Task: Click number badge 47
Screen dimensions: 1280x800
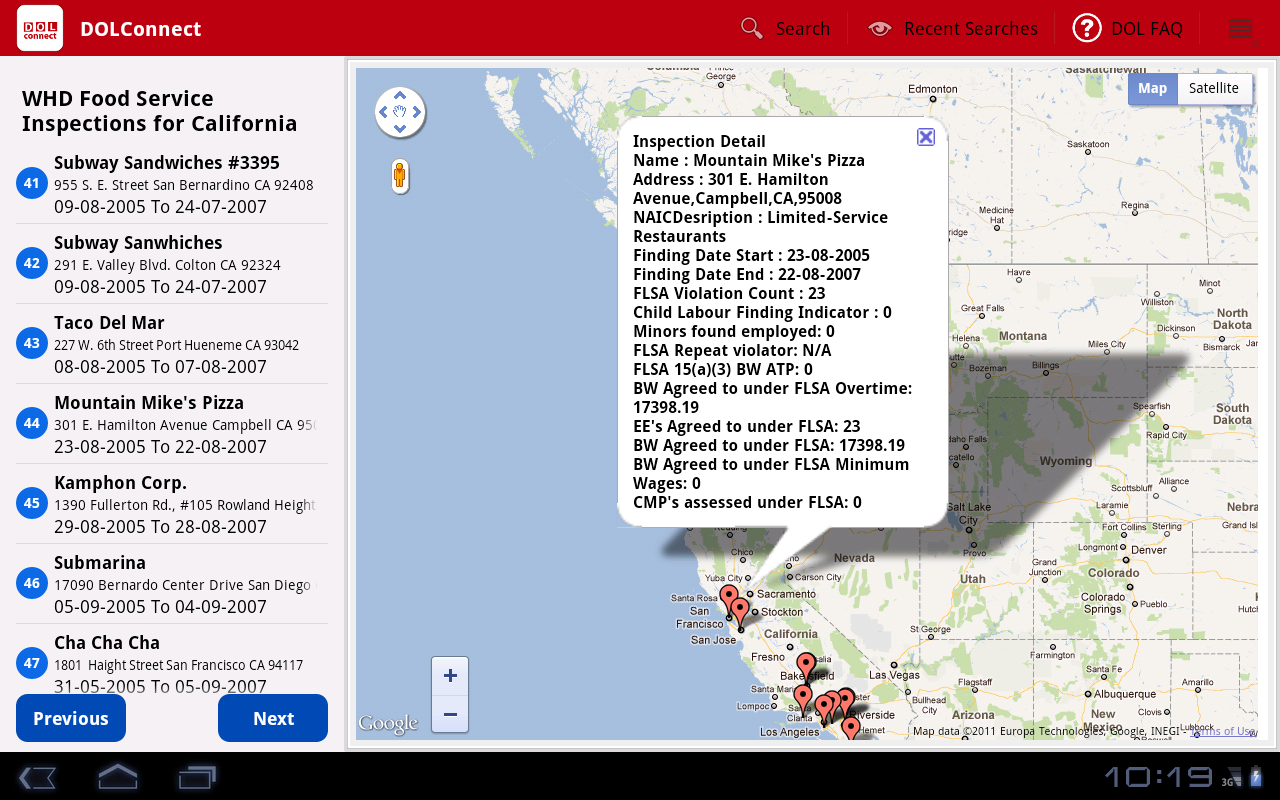Action: point(32,663)
